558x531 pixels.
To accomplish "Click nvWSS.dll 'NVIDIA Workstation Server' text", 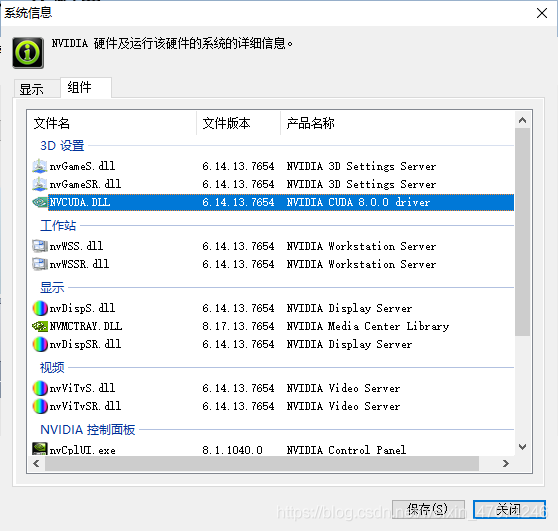I will point(361,246).
